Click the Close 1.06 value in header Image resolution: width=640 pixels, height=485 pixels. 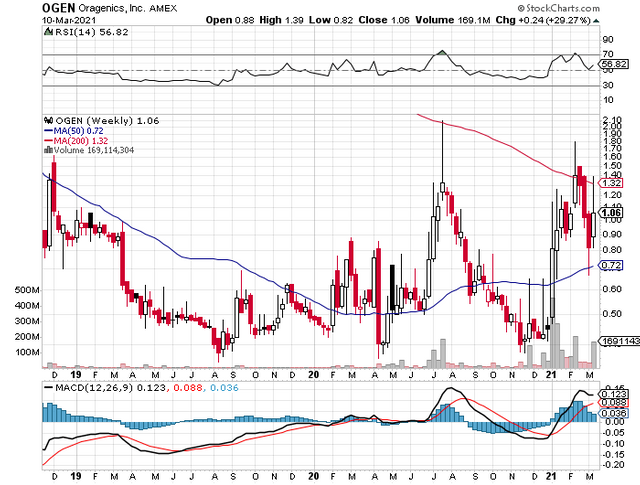384,20
